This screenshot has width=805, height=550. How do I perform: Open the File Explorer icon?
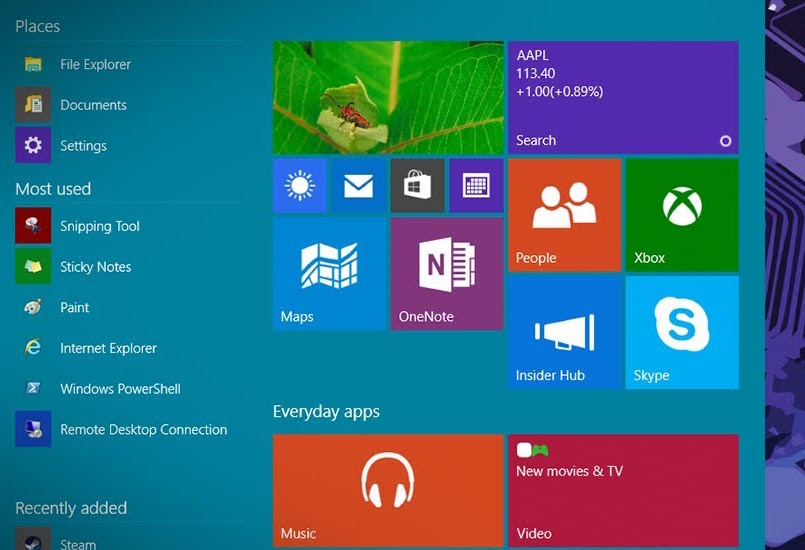[33, 64]
